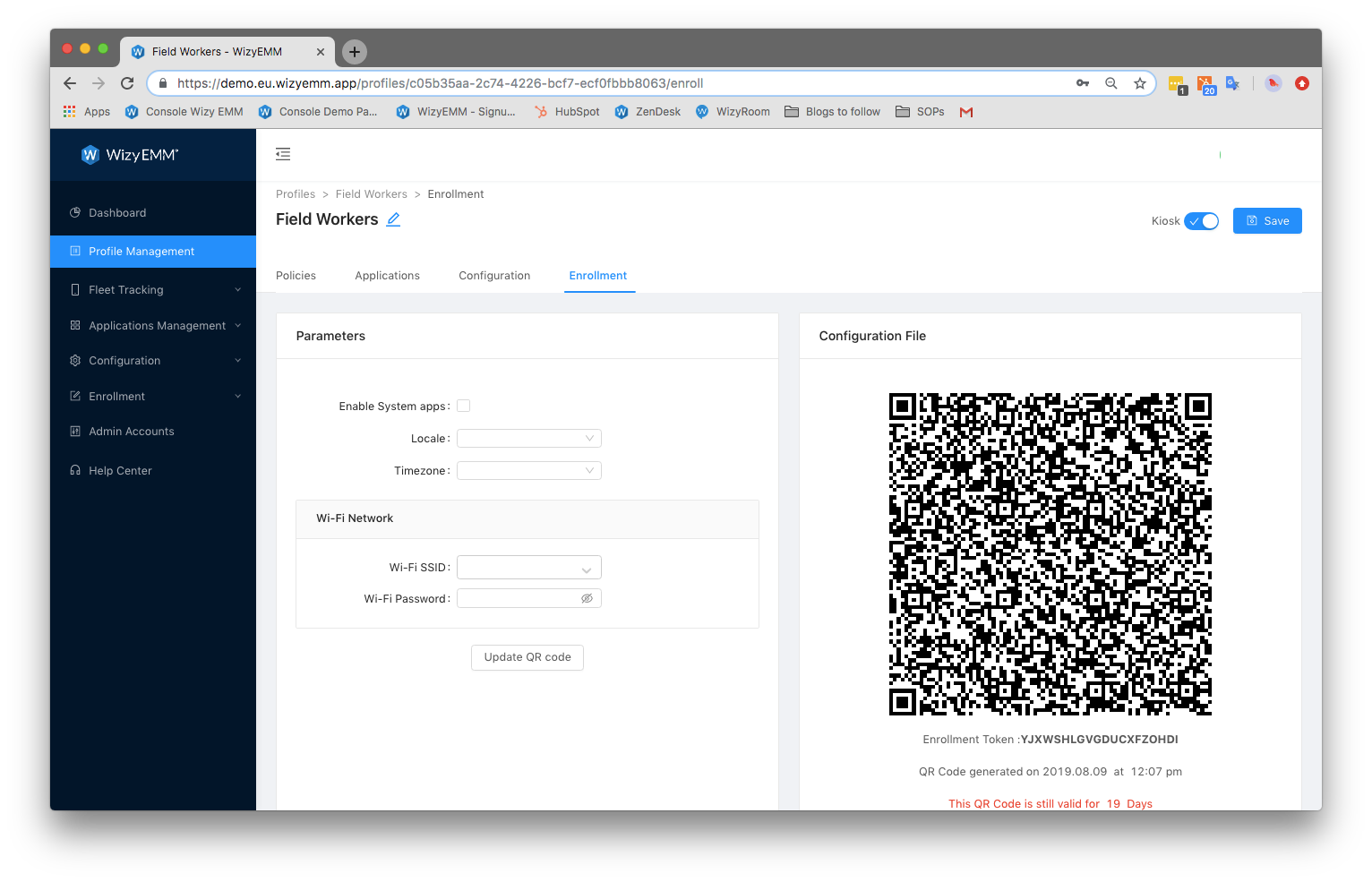This screenshot has height=882, width=1372.
Task: Open Console Demo Pa... bookmark
Action: coord(318,112)
